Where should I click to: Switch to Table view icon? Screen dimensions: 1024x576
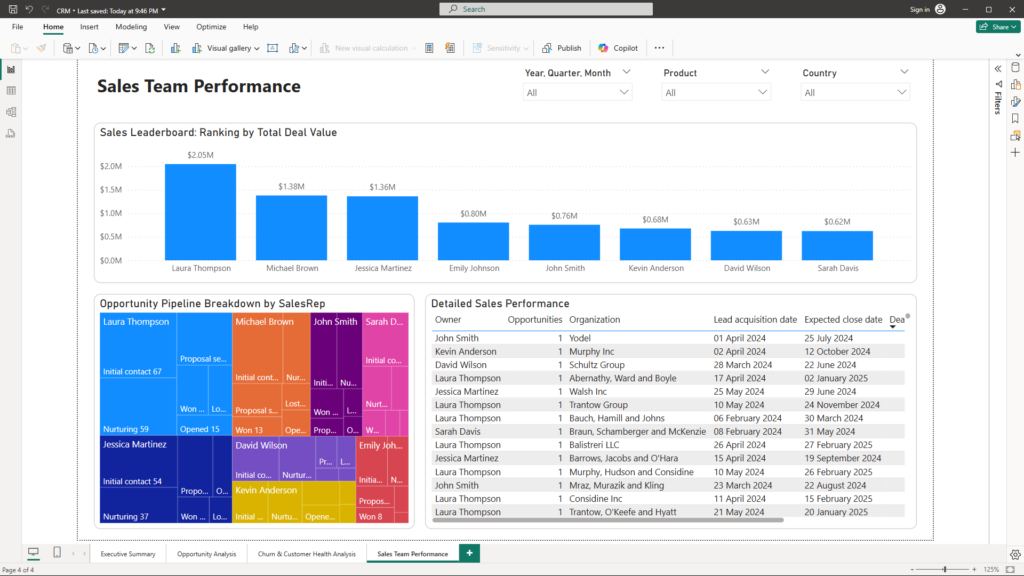click(x=11, y=91)
